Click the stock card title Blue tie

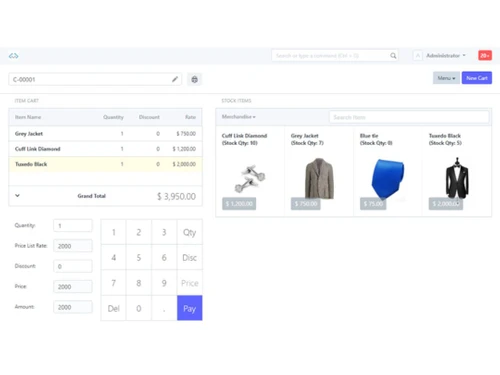369,136
